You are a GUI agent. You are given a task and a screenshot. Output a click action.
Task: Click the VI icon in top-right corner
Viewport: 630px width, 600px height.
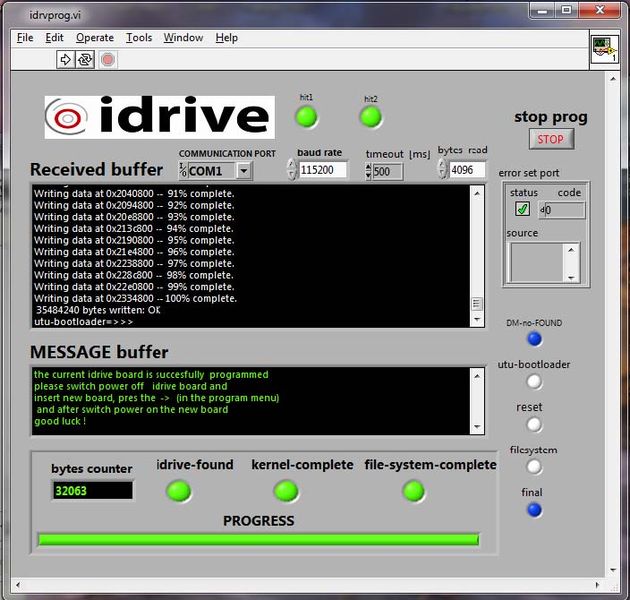[605, 49]
